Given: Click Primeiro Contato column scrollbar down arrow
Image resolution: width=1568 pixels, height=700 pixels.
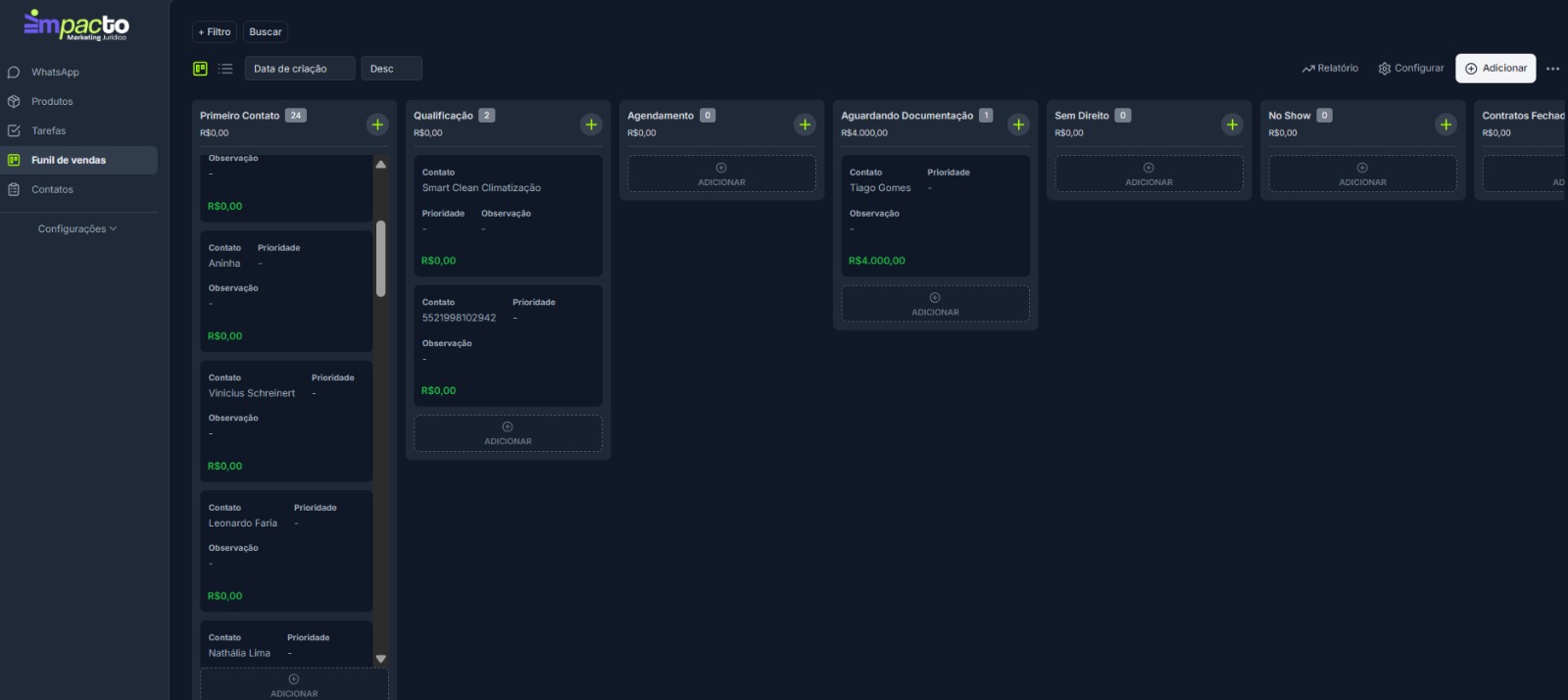Looking at the screenshot, I should [381, 659].
